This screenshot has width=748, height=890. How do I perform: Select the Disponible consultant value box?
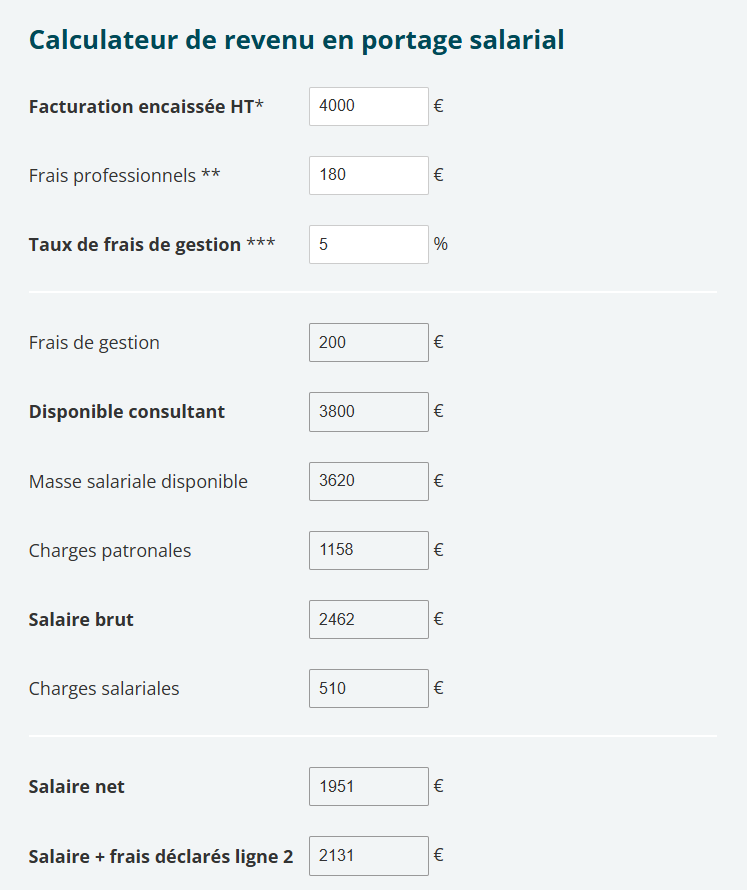tap(368, 411)
